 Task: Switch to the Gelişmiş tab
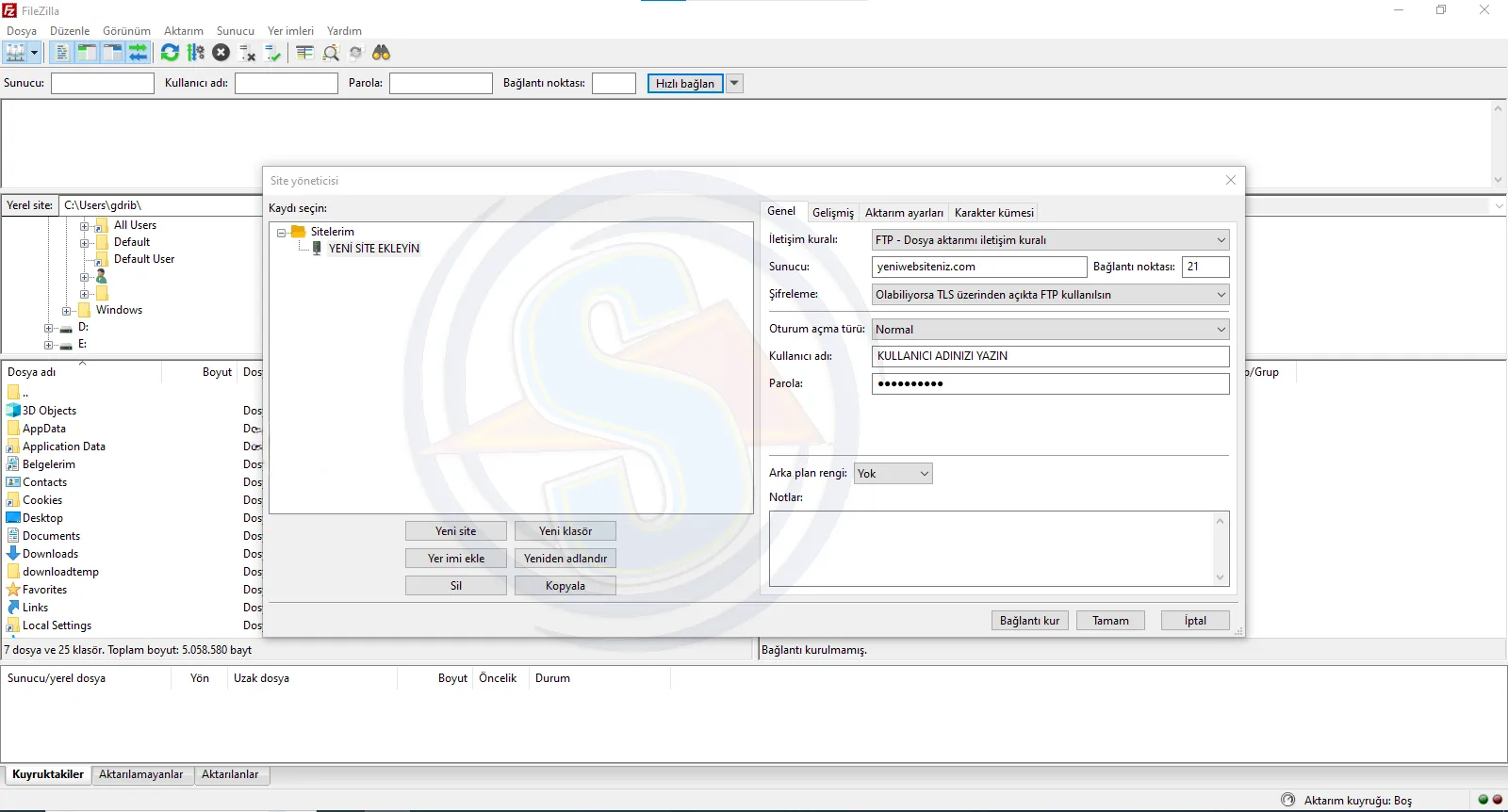coord(833,213)
